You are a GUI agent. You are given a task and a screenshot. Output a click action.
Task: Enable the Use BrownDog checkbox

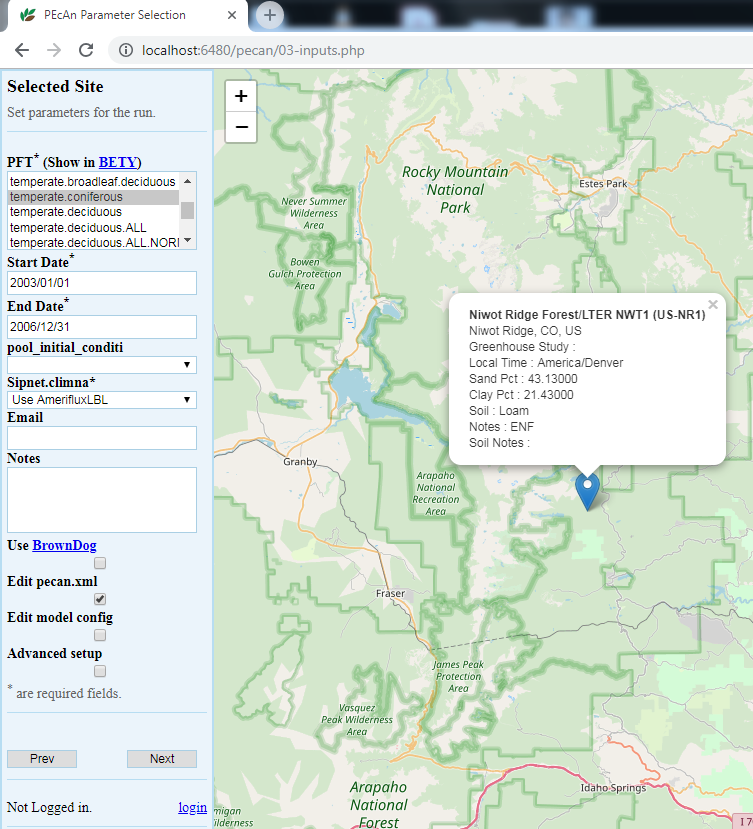pyautogui.click(x=100, y=564)
